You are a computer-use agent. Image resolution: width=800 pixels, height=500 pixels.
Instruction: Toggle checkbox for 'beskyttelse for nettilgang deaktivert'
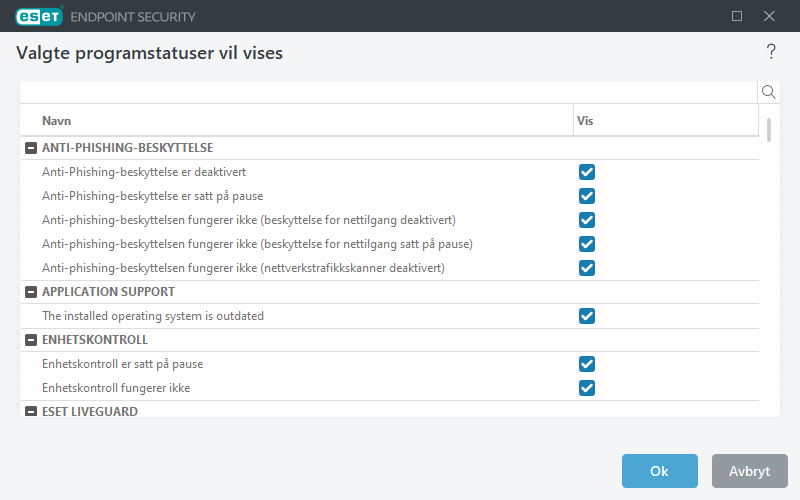pos(587,220)
